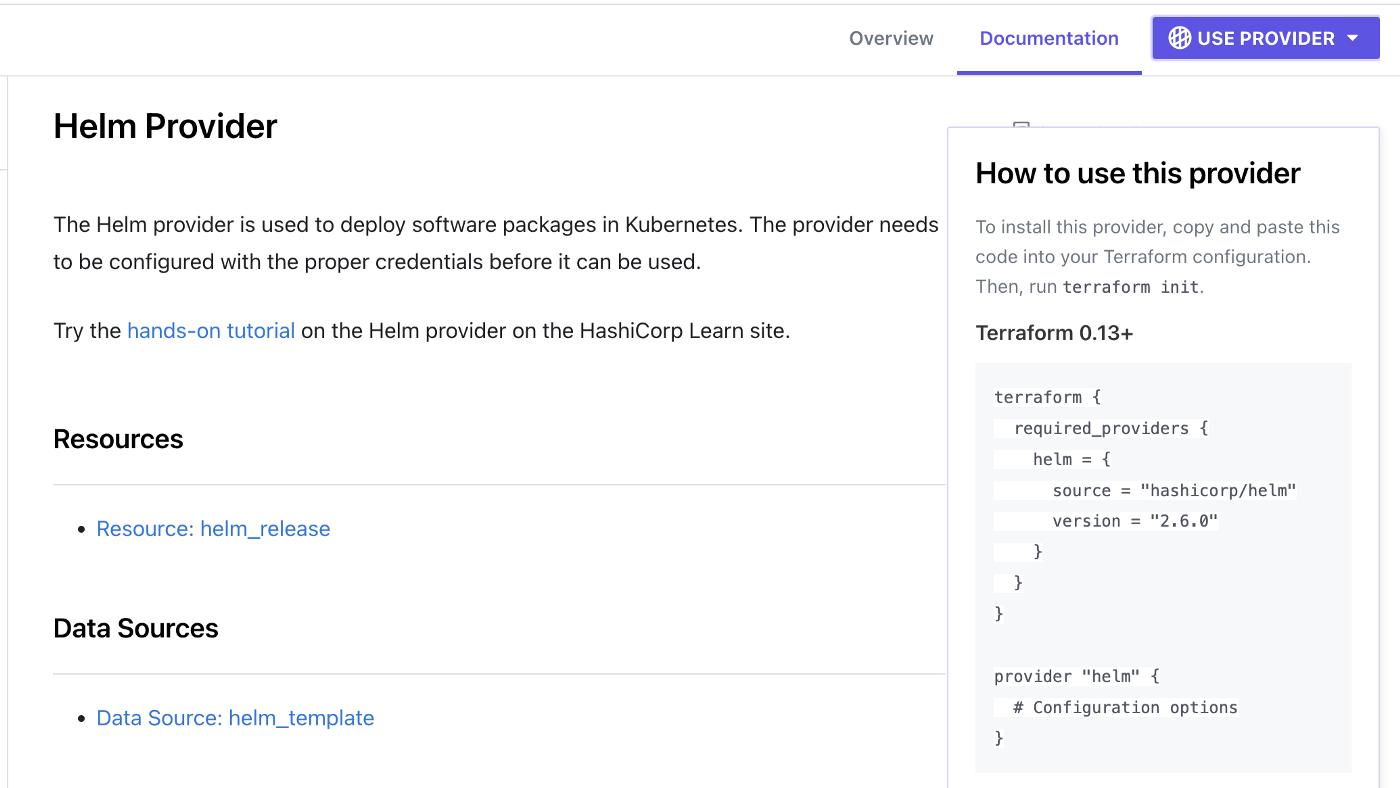Click the Helm Provider page title
The image size is (1400, 788).
165,126
